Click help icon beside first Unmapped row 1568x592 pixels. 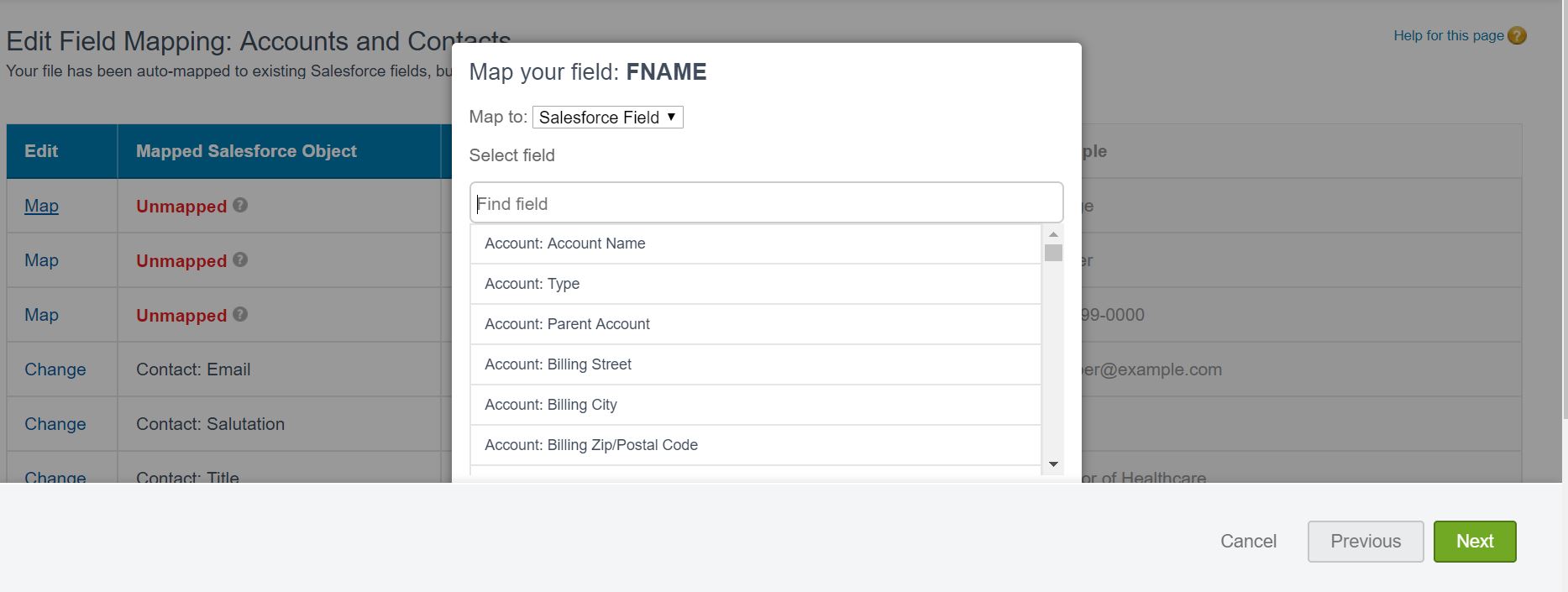pyautogui.click(x=240, y=205)
